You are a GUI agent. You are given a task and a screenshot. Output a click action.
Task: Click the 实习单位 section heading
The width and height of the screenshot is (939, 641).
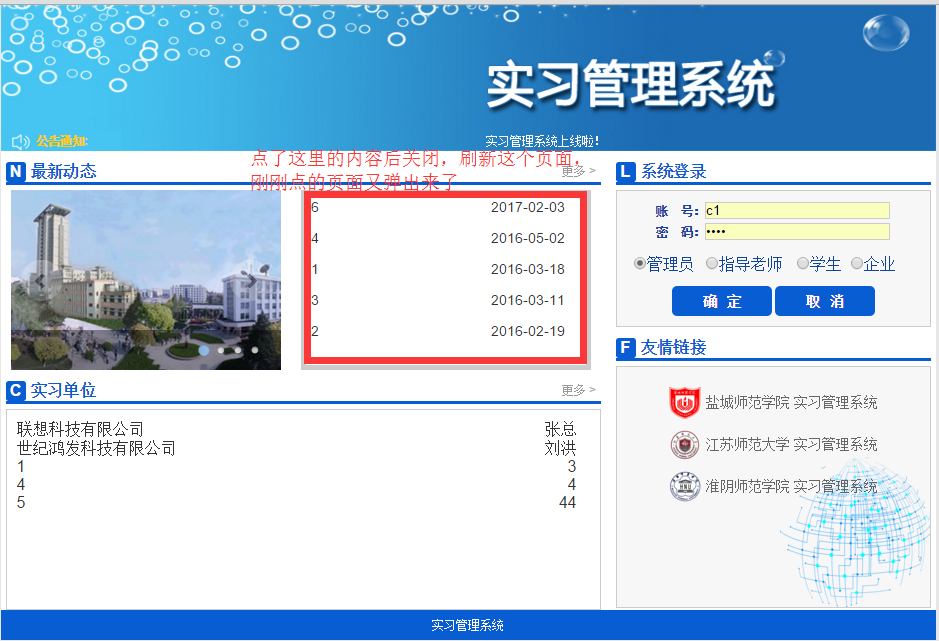63,391
